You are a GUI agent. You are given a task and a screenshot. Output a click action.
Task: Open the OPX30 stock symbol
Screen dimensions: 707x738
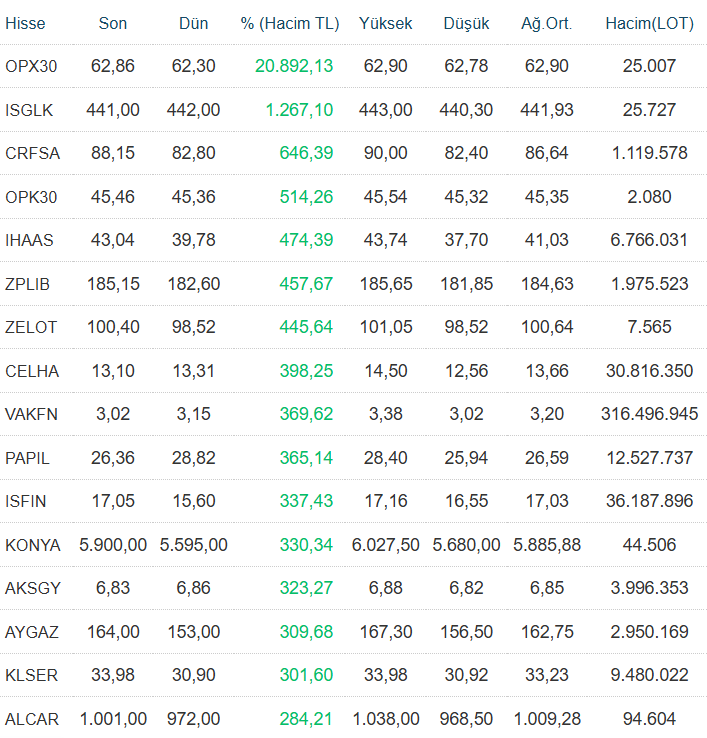pos(31,66)
